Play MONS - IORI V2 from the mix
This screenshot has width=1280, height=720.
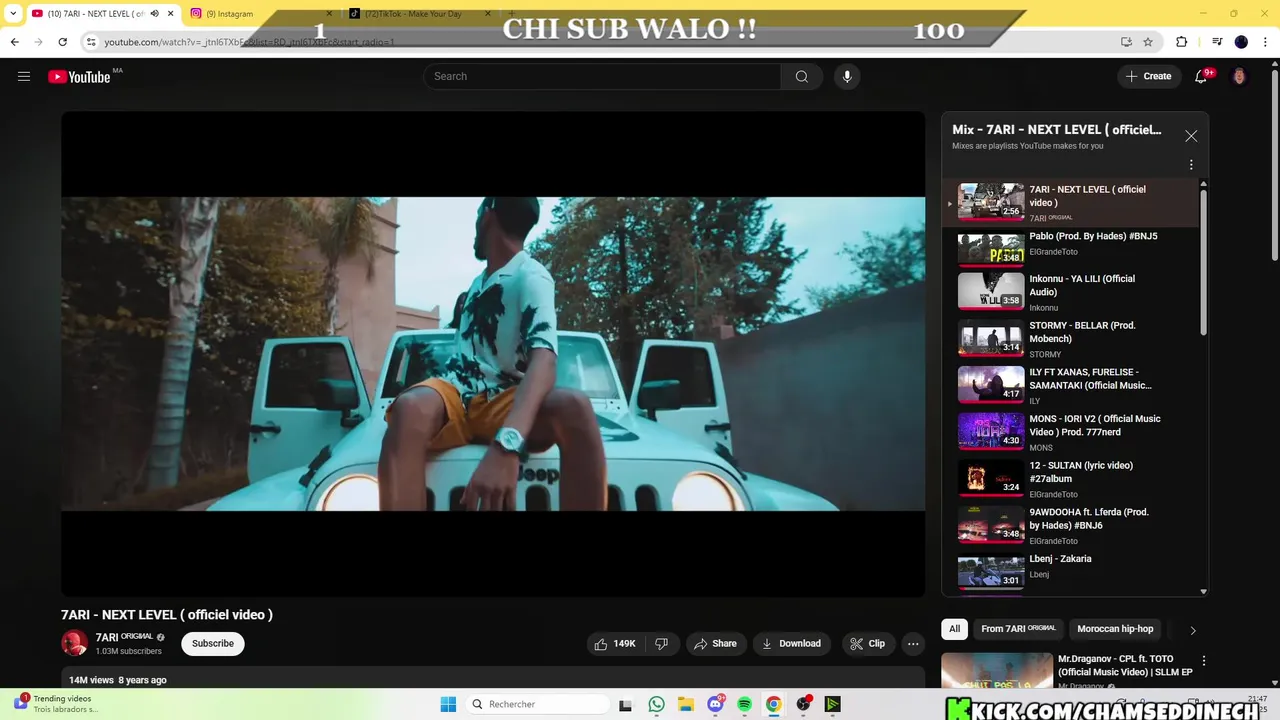point(1069,434)
